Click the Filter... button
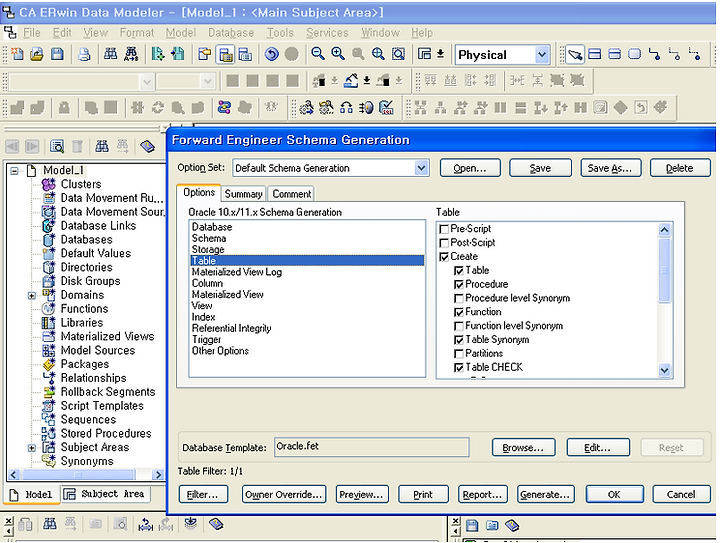This screenshot has width=720, height=543. point(202,495)
